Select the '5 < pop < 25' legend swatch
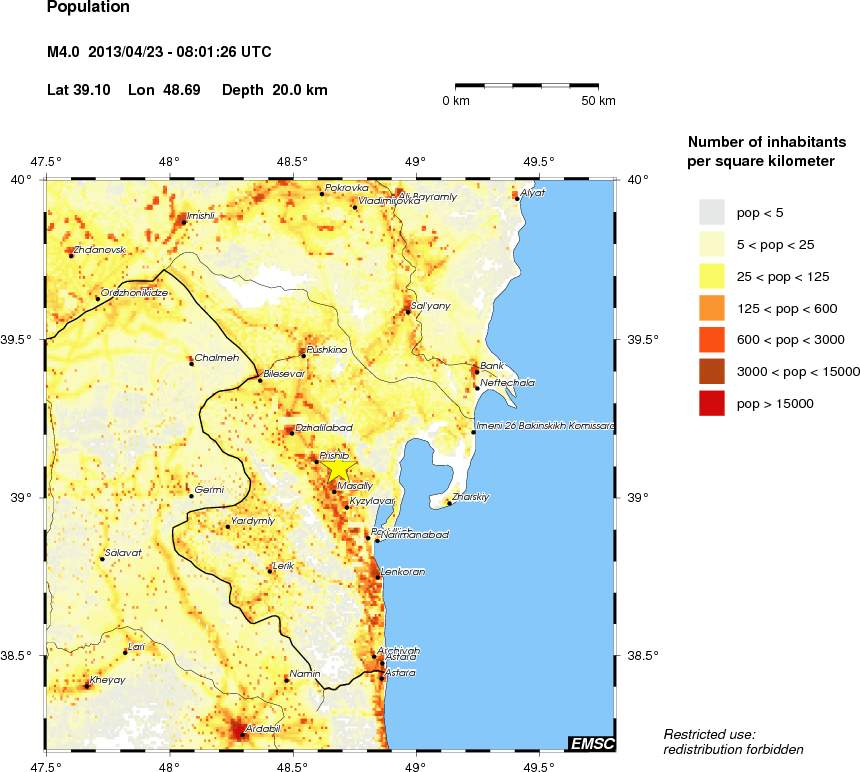 coord(711,244)
